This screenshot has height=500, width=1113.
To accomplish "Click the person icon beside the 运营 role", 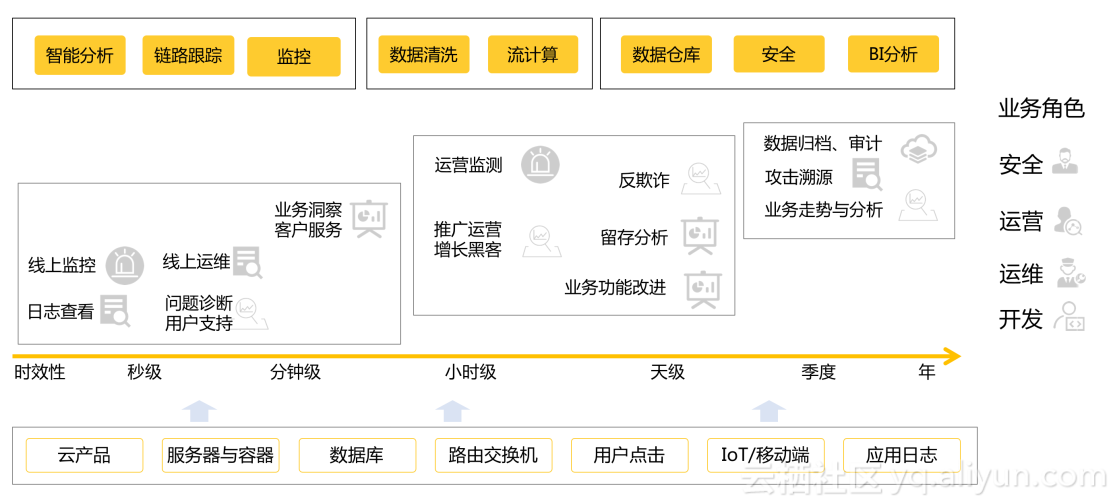I will [1068, 221].
